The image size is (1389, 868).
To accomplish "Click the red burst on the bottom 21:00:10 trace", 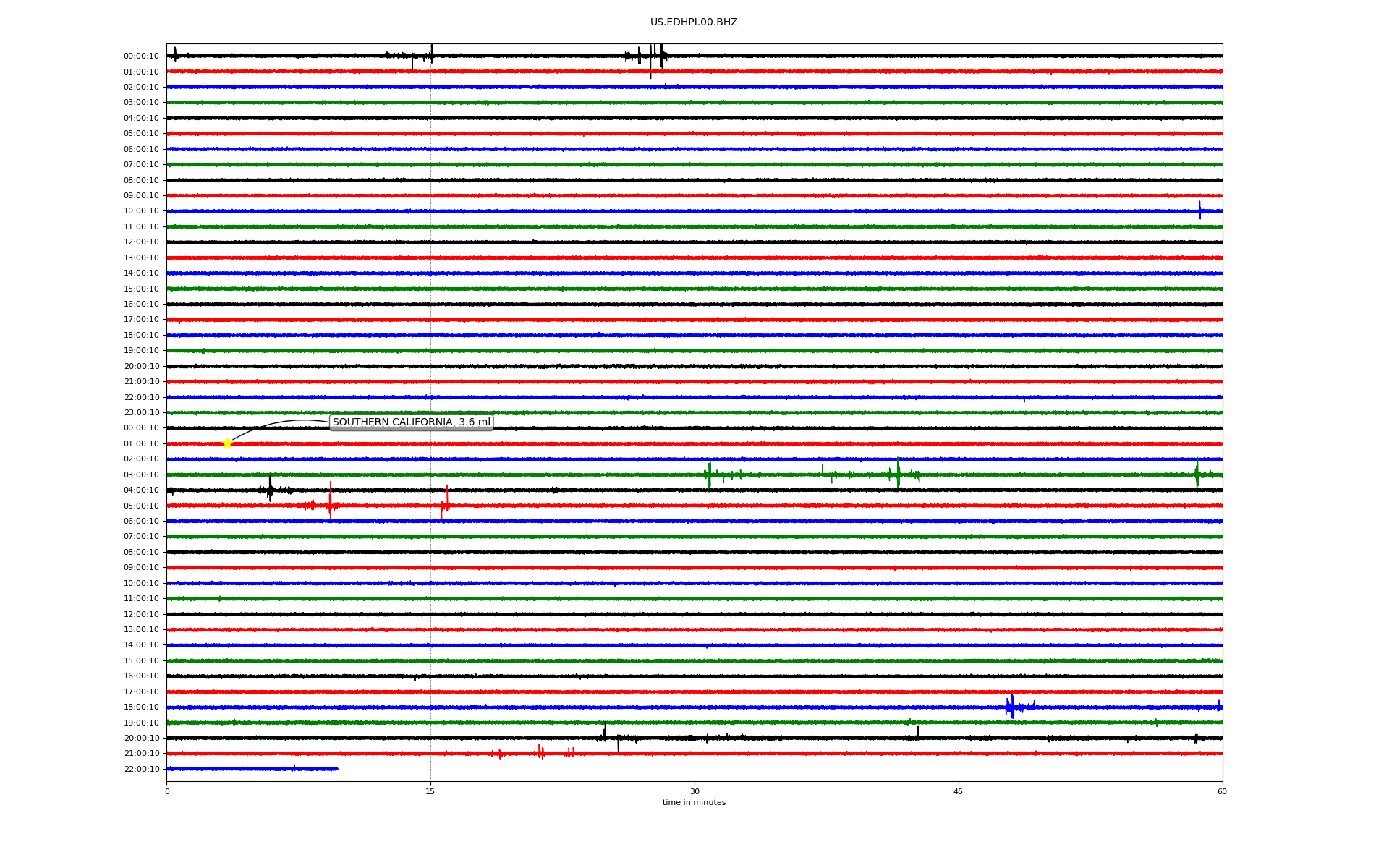I will tap(541, 753).
